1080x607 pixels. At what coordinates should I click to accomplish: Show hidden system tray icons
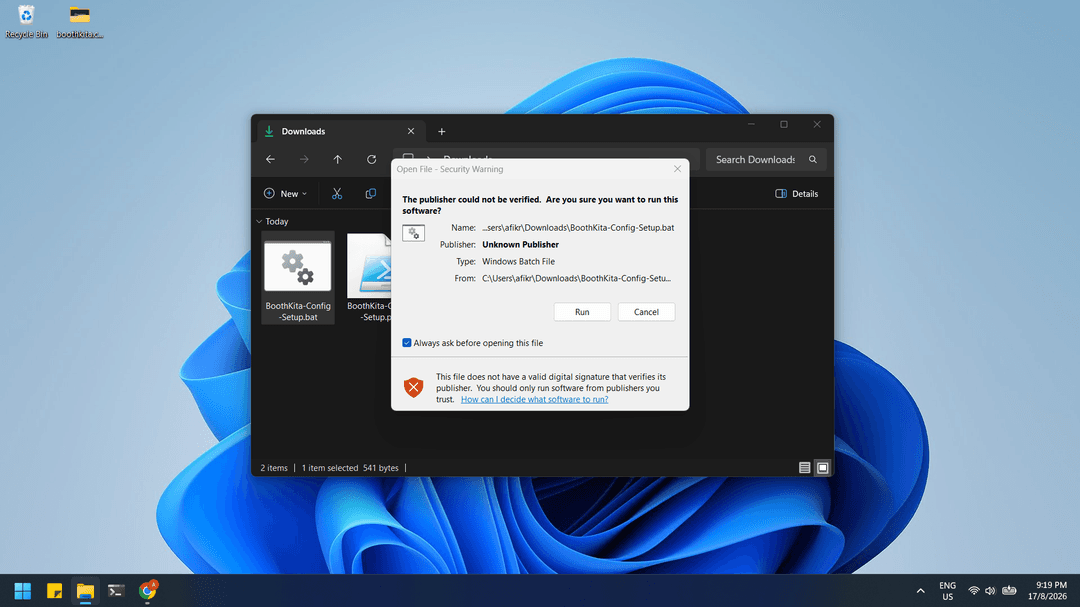(920, 590)
